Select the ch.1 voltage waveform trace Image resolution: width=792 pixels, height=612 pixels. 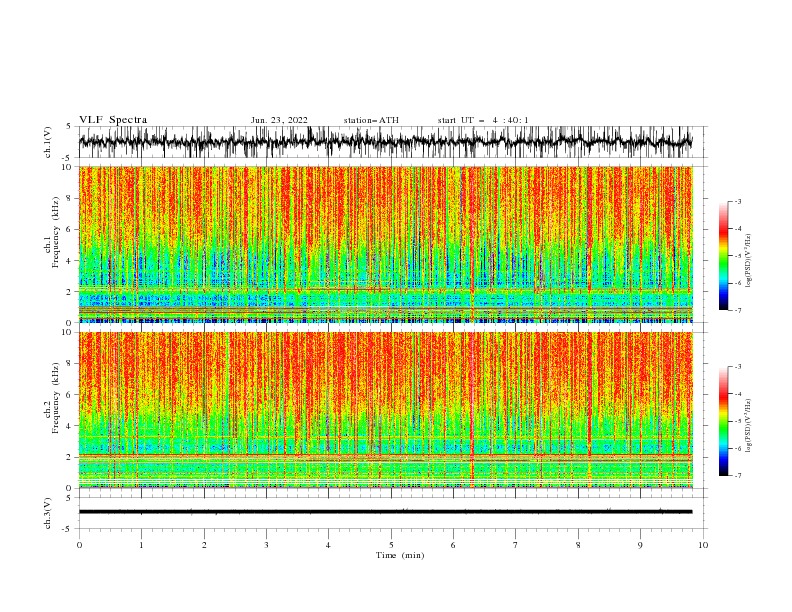pos(385,142)
